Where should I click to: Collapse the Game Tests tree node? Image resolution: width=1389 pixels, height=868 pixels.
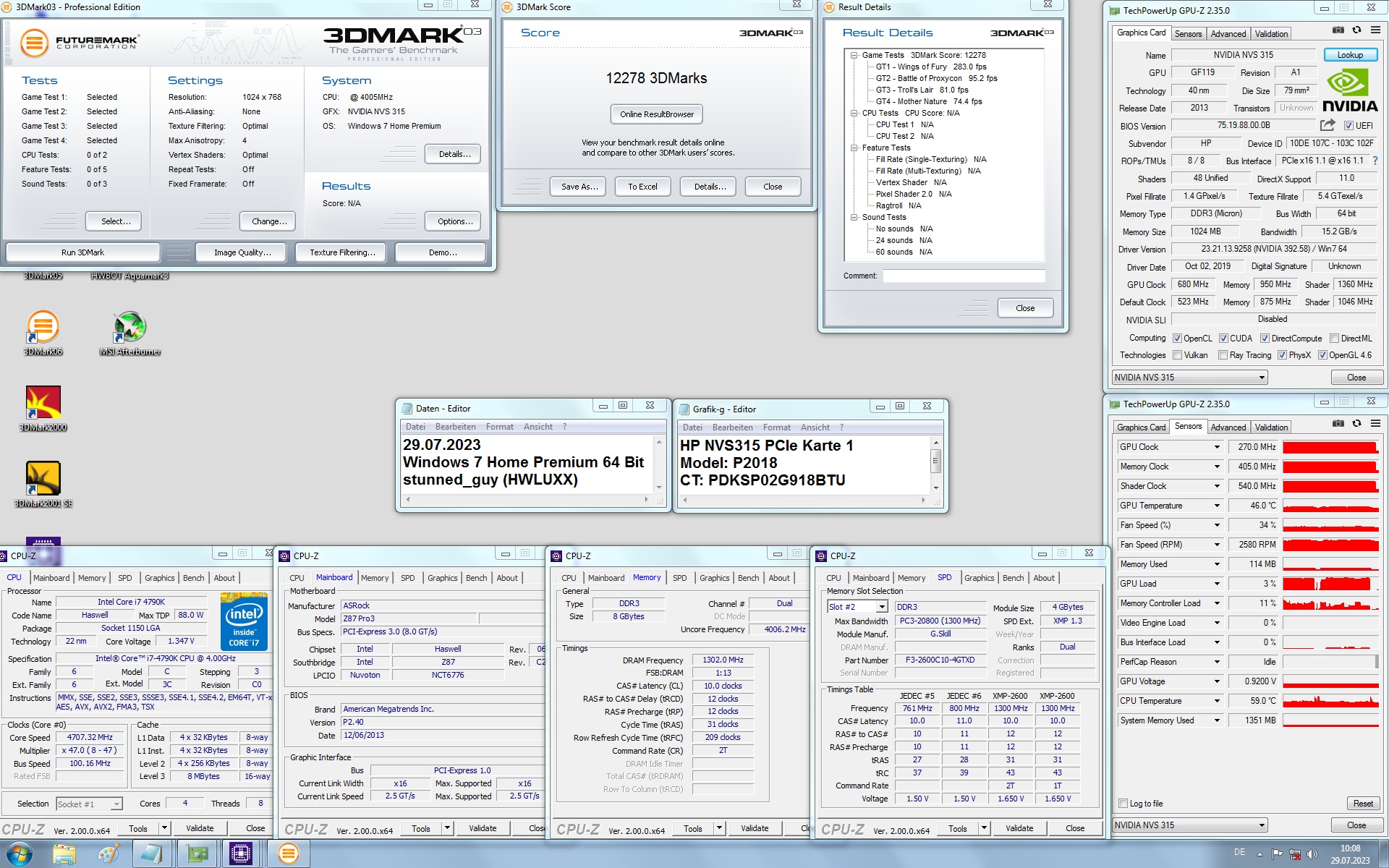point(854,55)
